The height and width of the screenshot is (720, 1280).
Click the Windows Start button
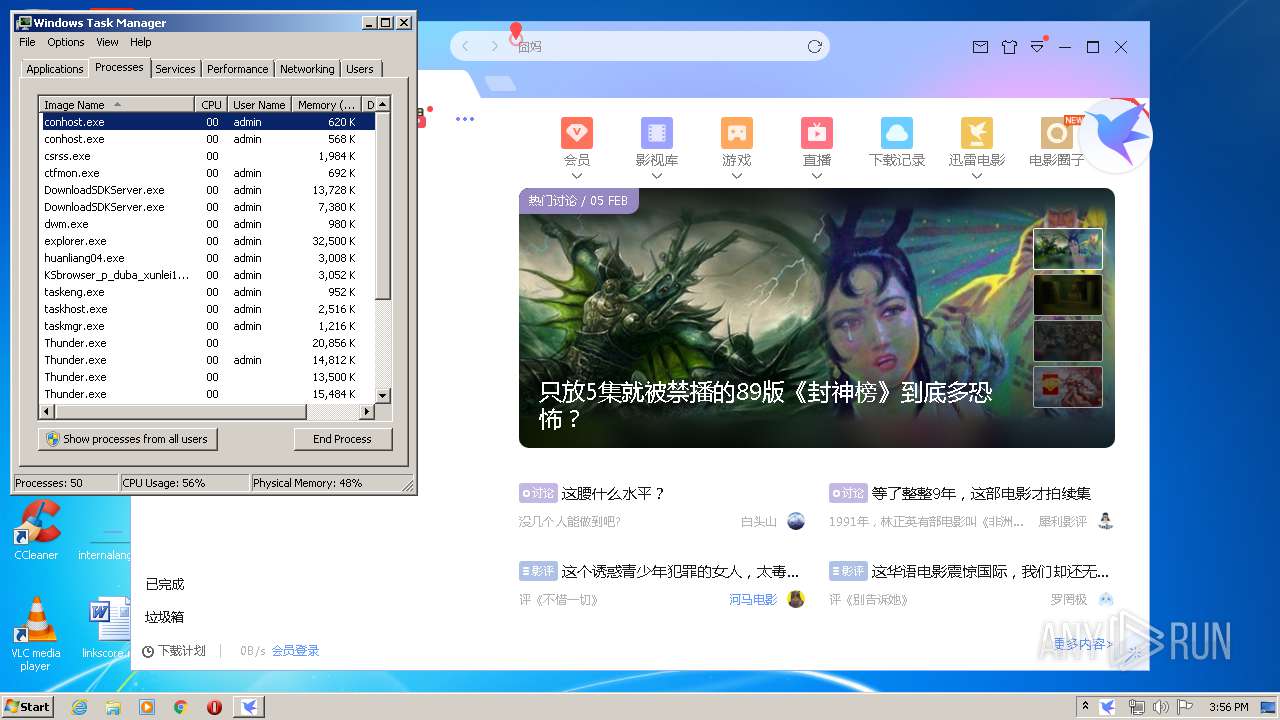27,707
